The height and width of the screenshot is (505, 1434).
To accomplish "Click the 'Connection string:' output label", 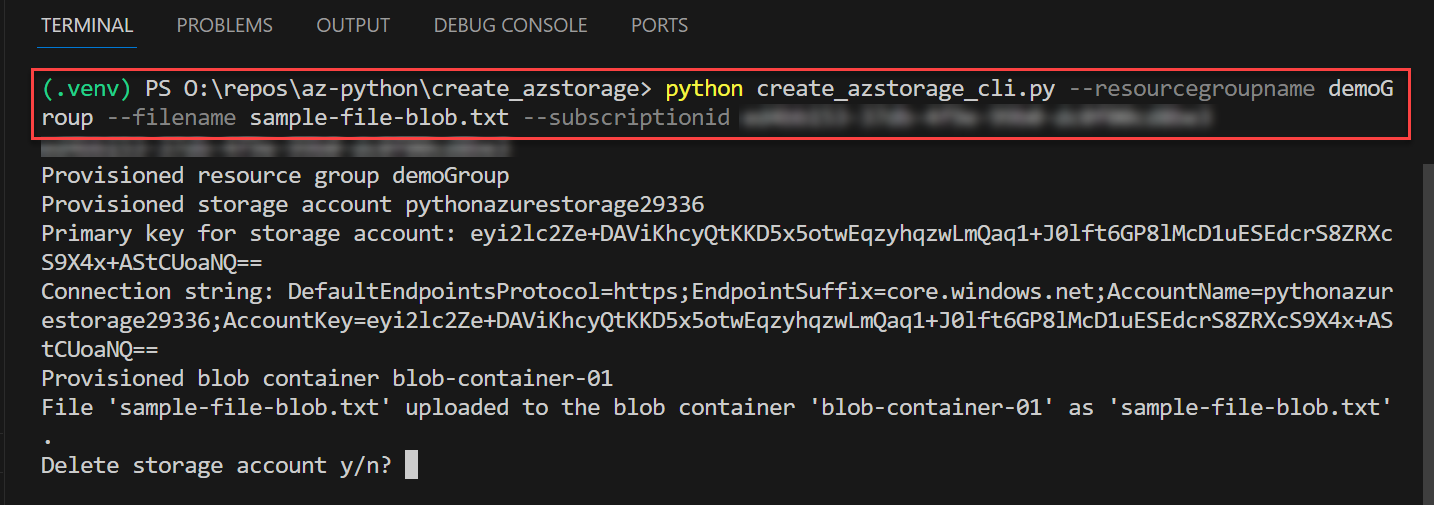I will [x=158, y=292].
